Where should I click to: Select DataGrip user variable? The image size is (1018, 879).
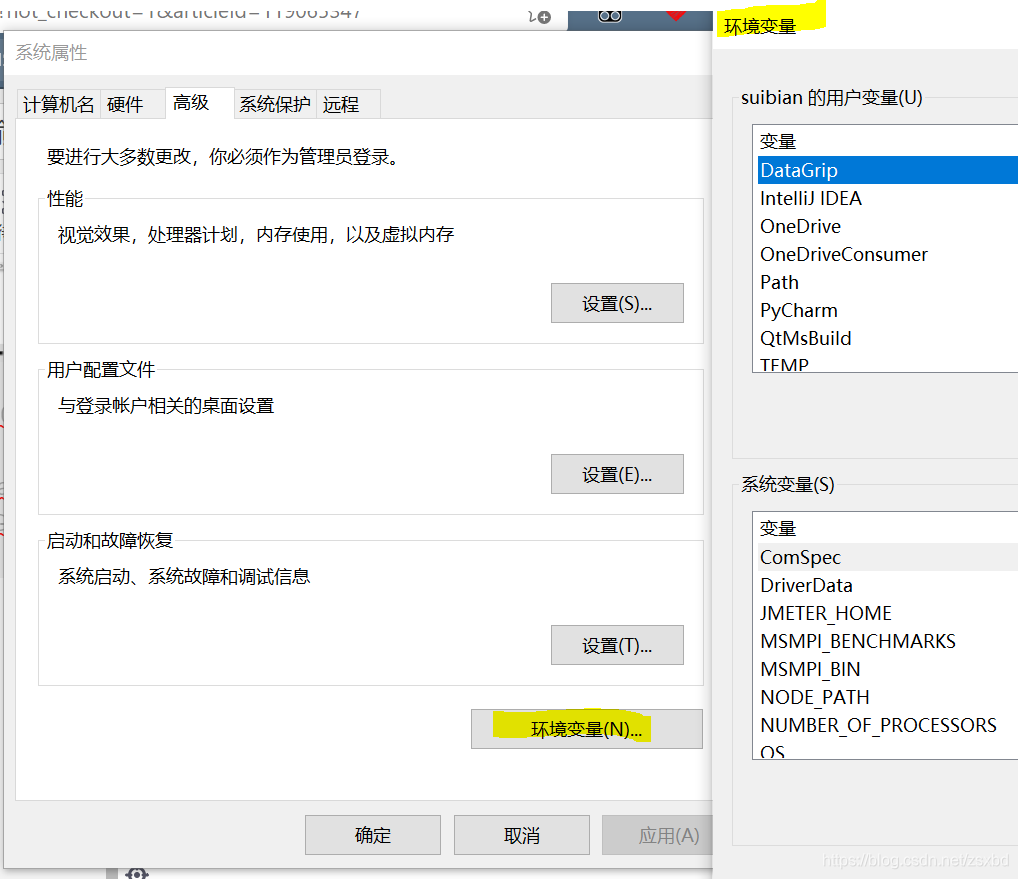tap(888, 170)
